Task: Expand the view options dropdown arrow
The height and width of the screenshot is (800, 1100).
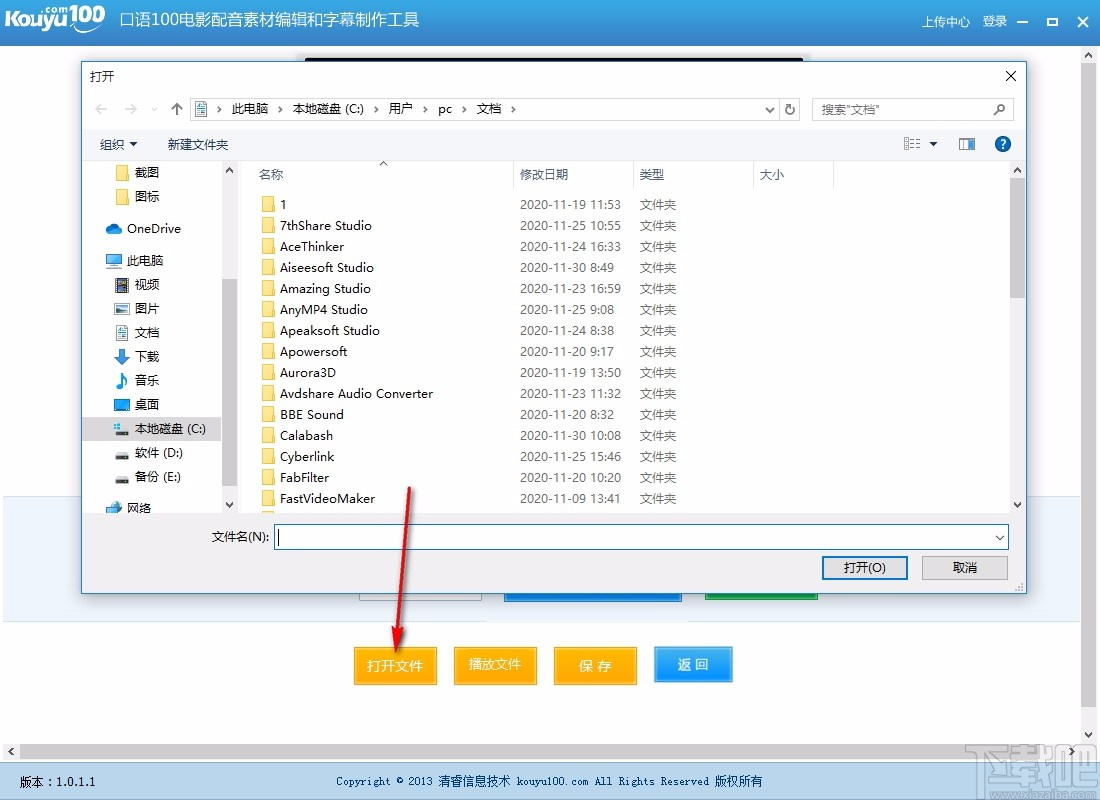Action: (x=934, y=144)
